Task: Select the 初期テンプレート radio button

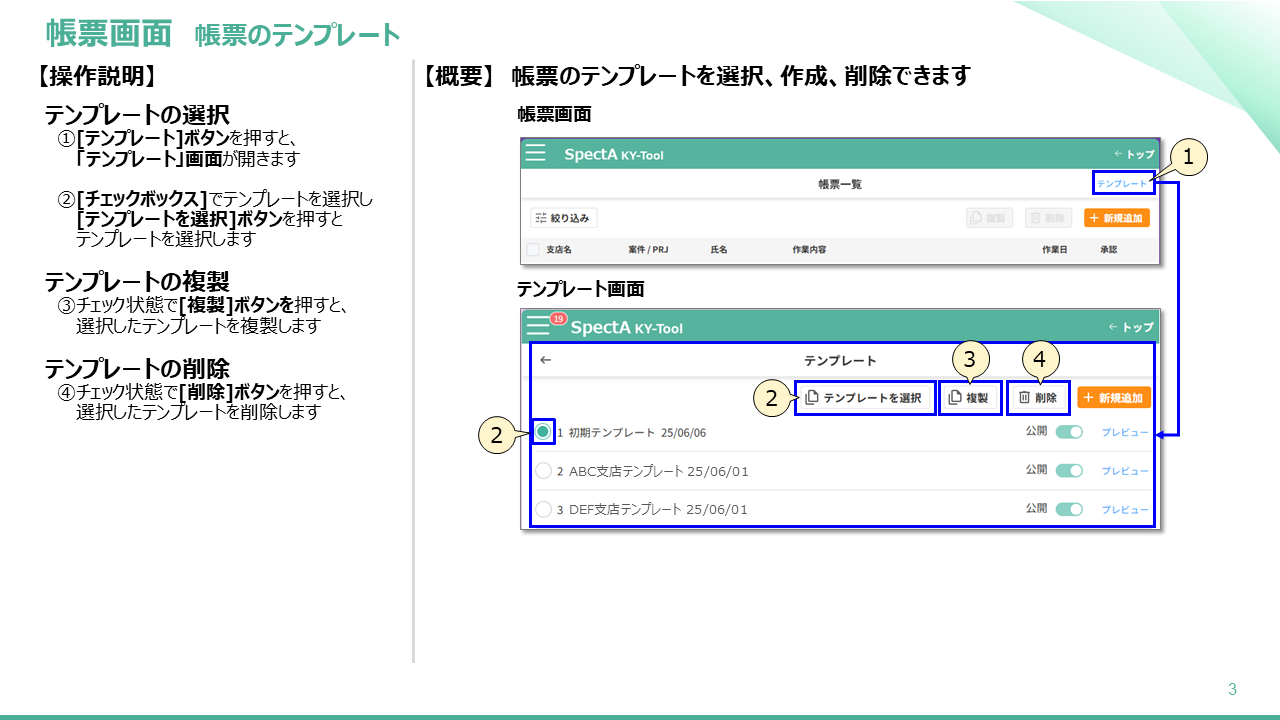Action: pos(543,432)
